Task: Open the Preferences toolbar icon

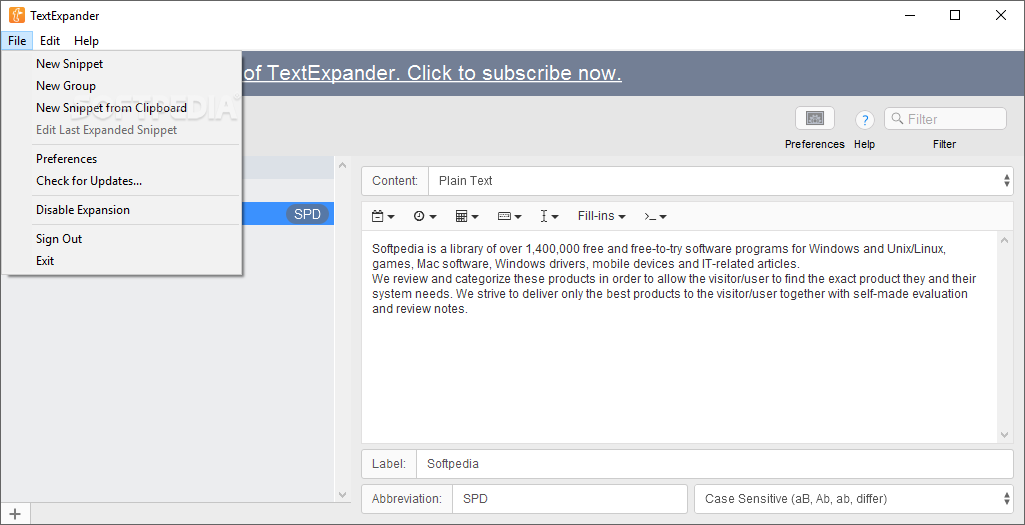Action: point(815,118)
